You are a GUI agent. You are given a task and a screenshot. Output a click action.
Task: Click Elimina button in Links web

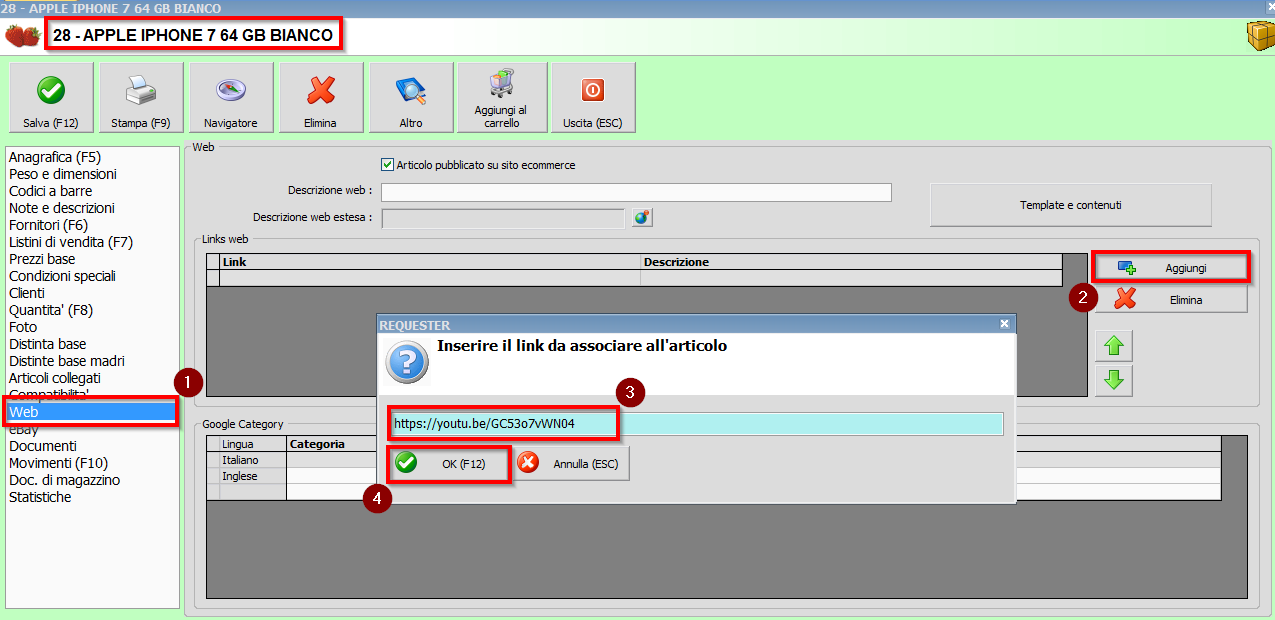pyautogui.click(x=1171, y=299)
